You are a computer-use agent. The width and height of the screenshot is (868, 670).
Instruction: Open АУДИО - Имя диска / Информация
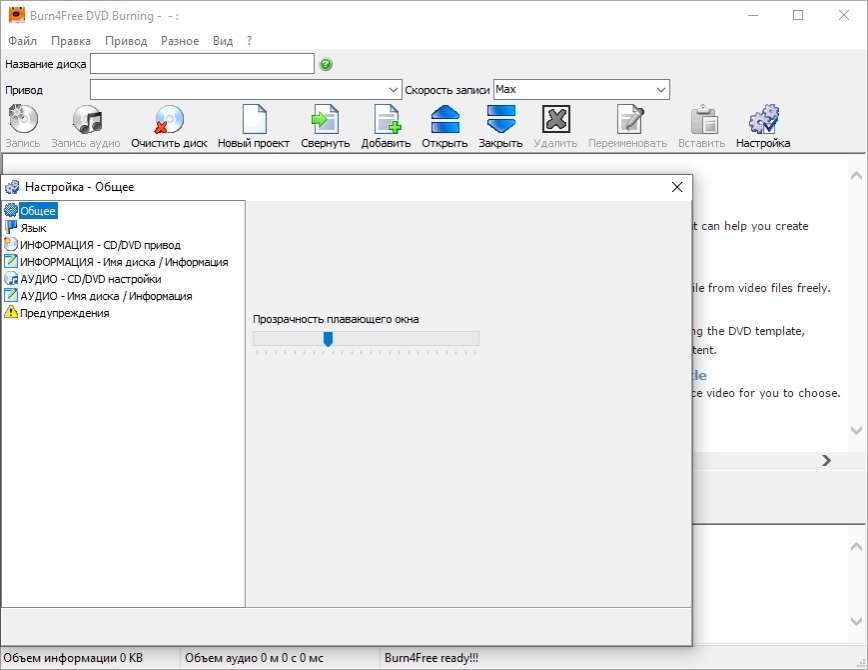point(106,296)
